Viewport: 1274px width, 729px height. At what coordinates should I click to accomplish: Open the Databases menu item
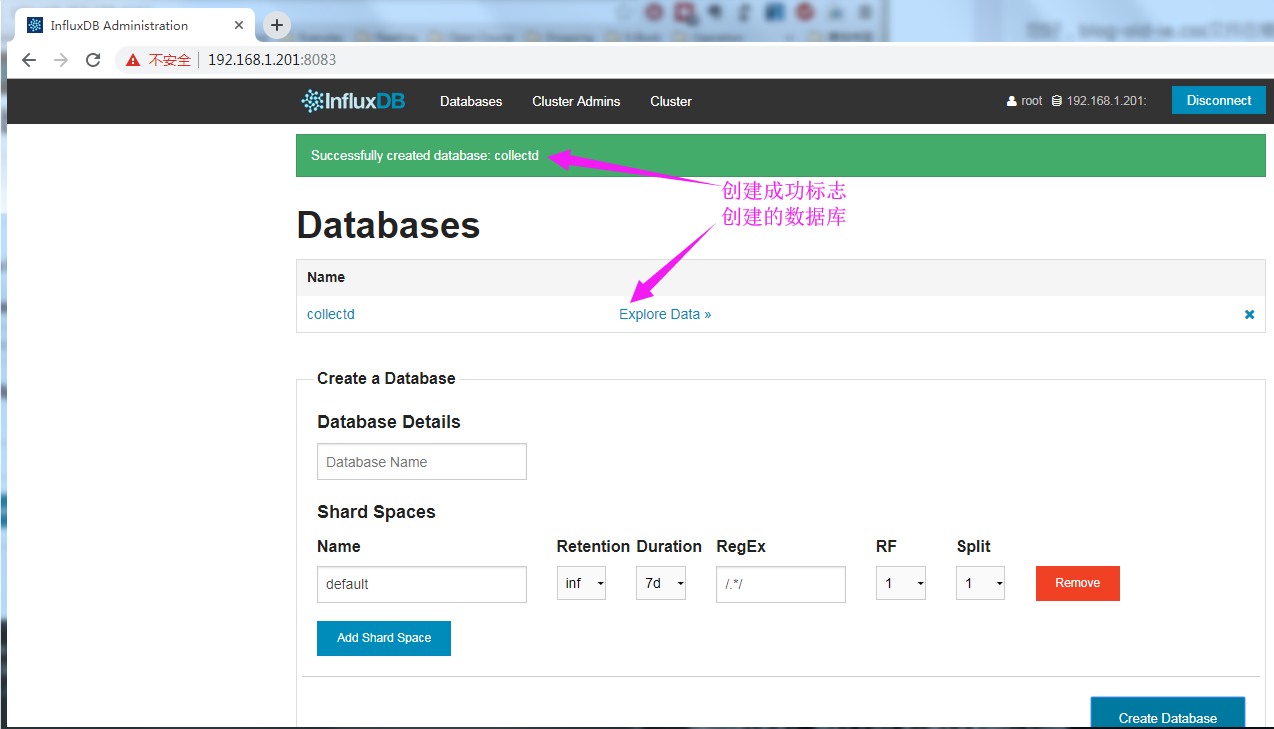point(471,101)
